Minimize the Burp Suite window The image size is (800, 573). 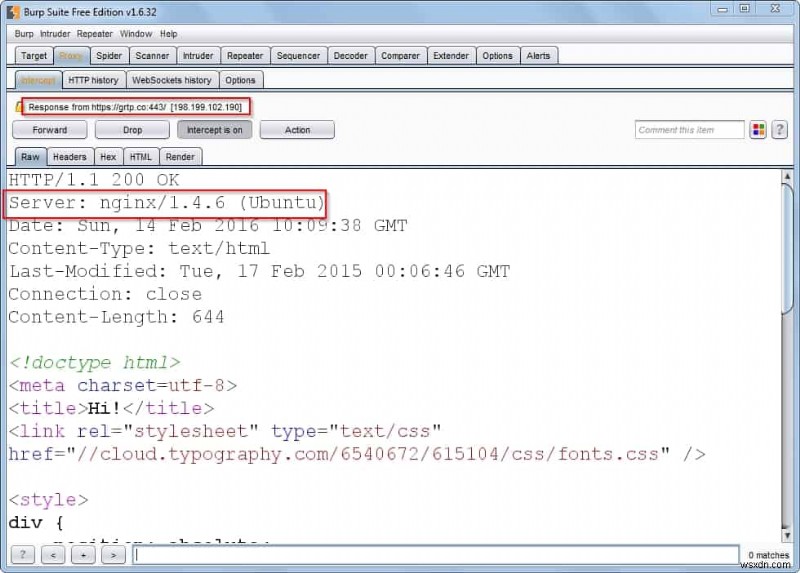coord(722,9)
